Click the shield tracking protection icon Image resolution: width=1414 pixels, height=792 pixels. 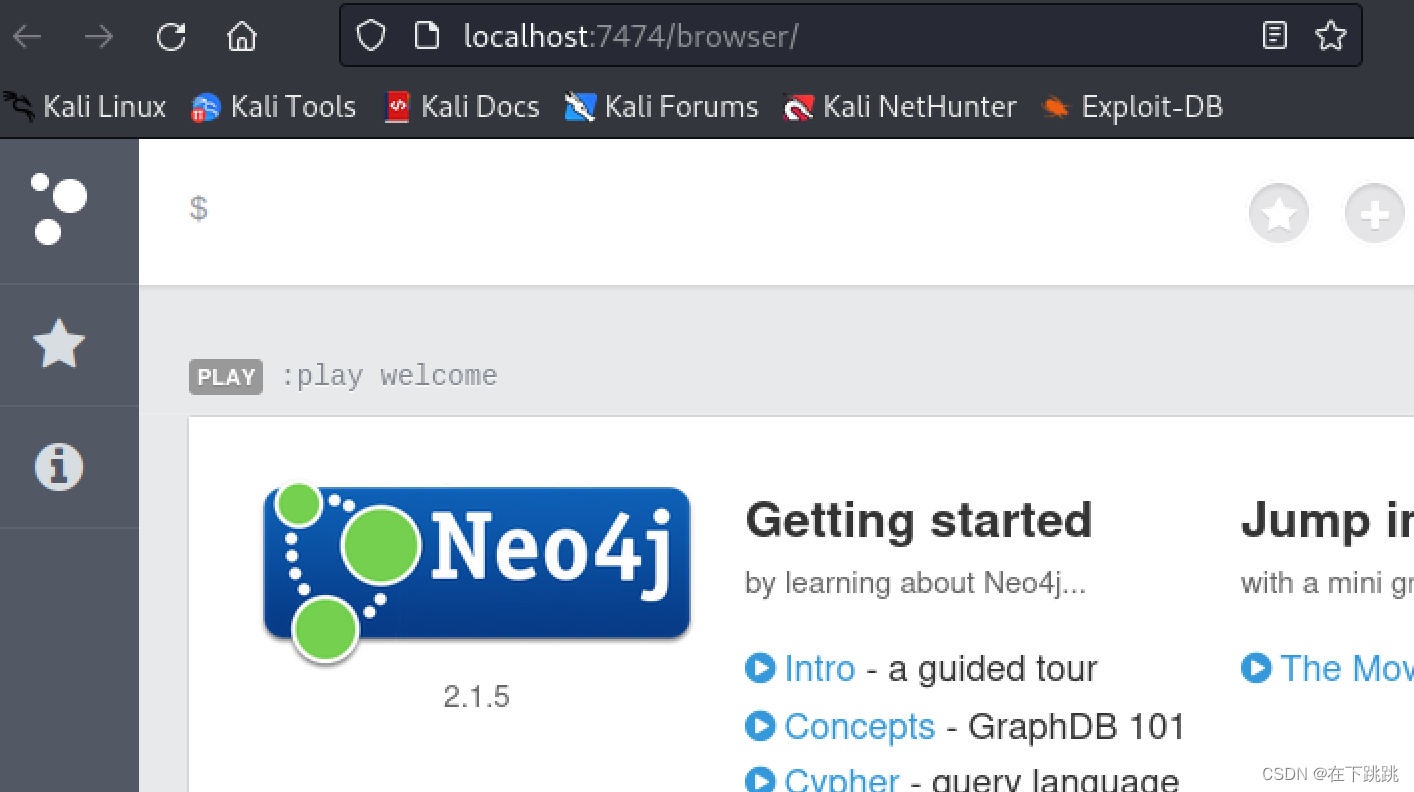[x=371, y=37]
